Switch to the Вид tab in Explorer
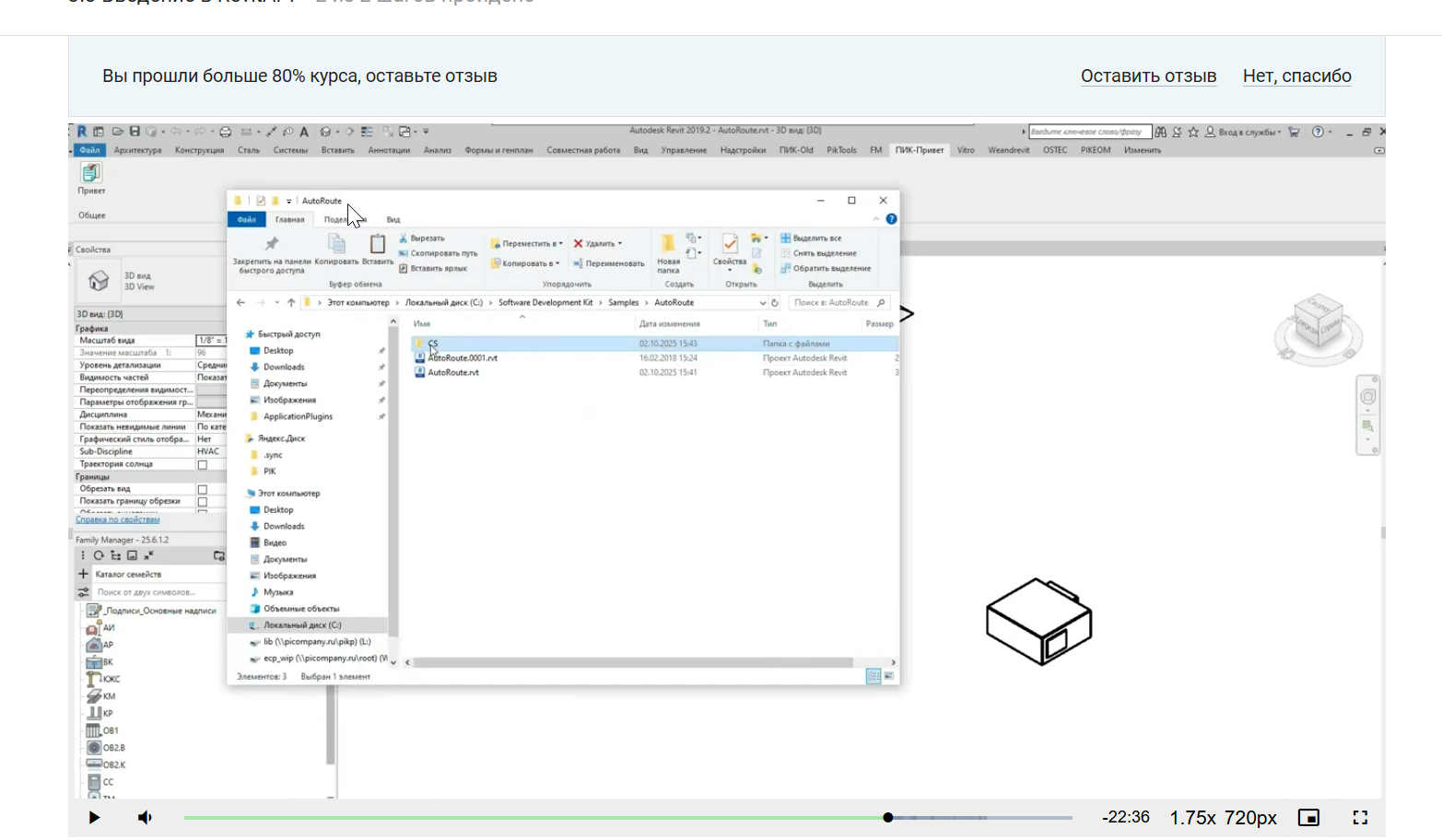This screenshot has width=1442, height=840. point(393,220)
